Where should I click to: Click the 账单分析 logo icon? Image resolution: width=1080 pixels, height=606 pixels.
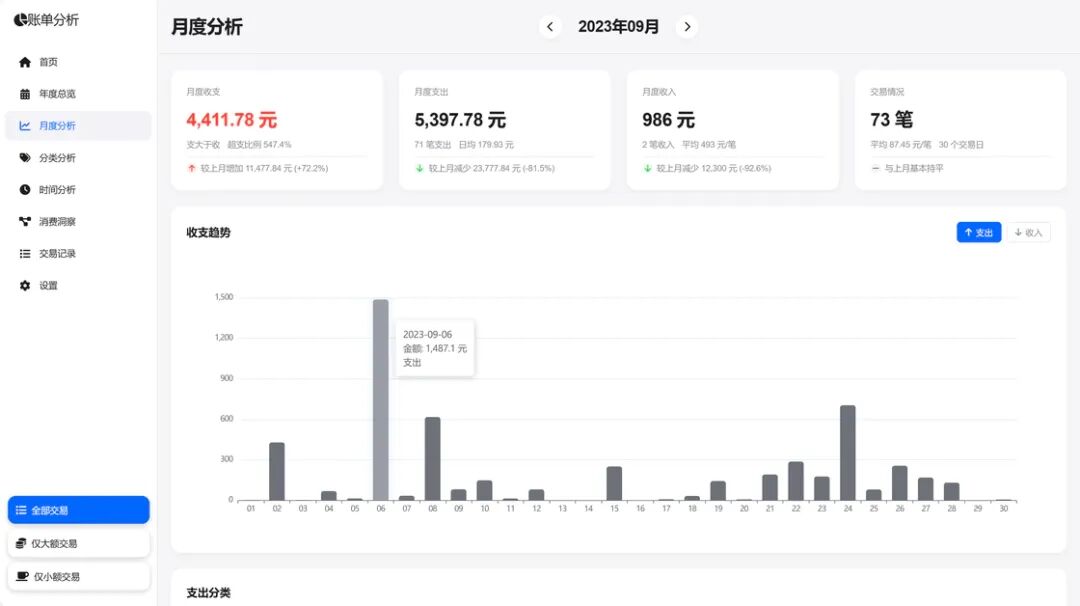20,20
